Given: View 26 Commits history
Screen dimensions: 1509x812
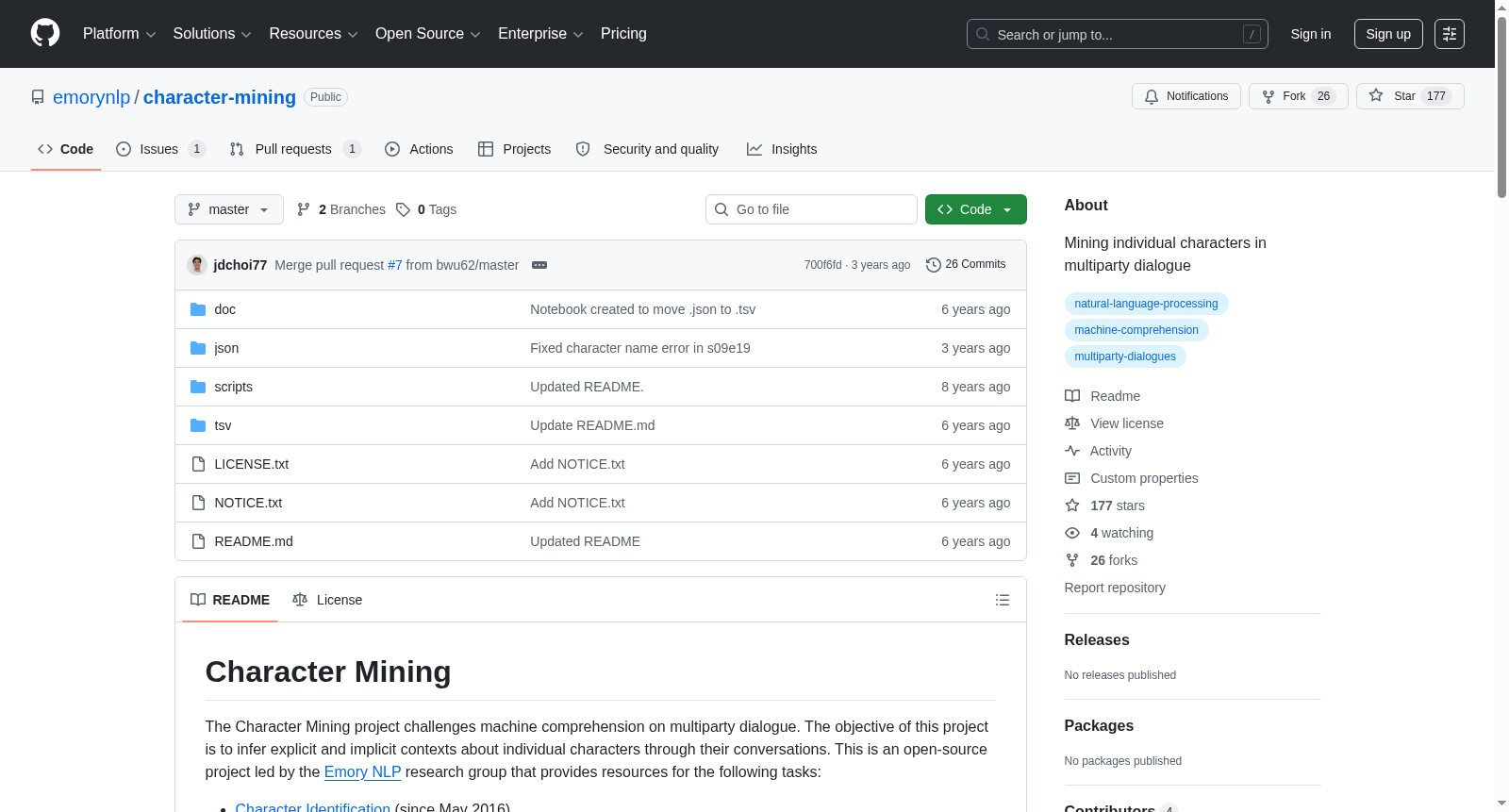Looking at the screenshot, I should pyautogui.click(x=966, y=265).
